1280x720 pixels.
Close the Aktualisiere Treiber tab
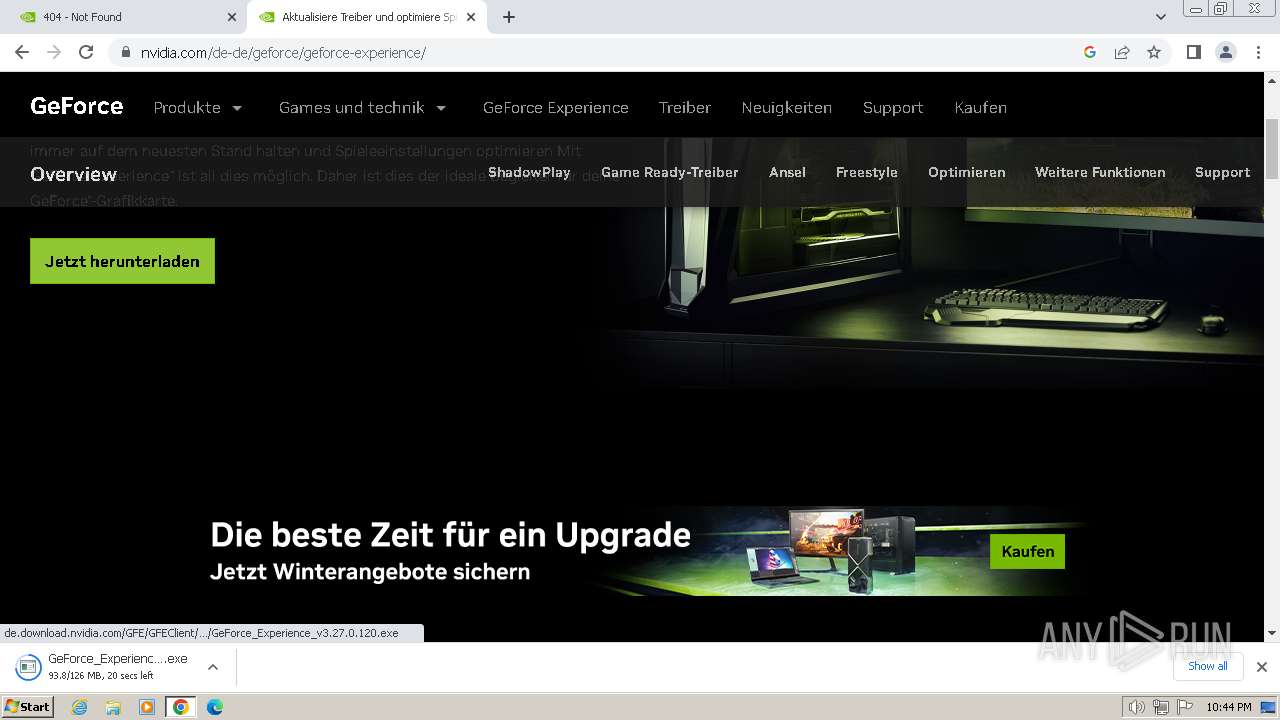click(x=471, y=17)
